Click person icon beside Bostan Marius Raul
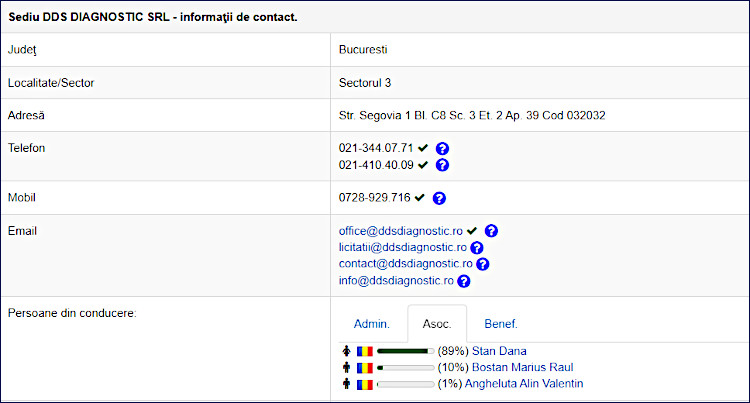This screenshot has width=750, height=403. point(347,367)
